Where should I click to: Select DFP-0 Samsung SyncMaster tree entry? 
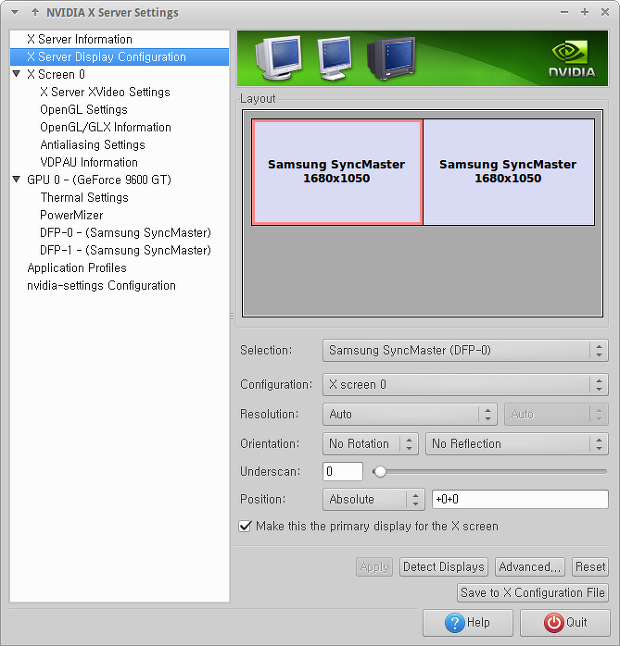pyautogui.click(x=125, y=233)
